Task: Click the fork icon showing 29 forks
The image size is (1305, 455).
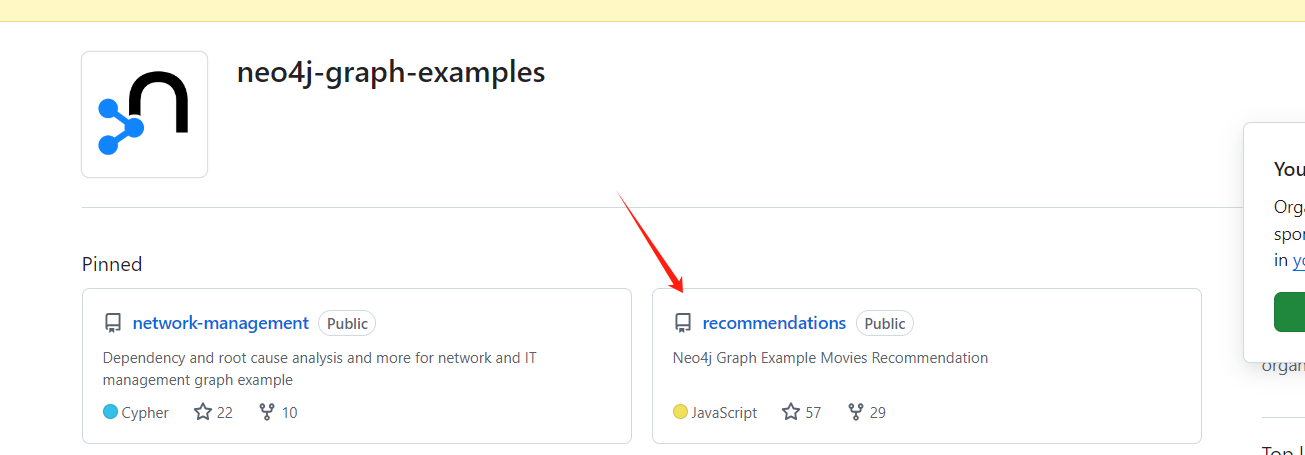Action: coord(855,412)
